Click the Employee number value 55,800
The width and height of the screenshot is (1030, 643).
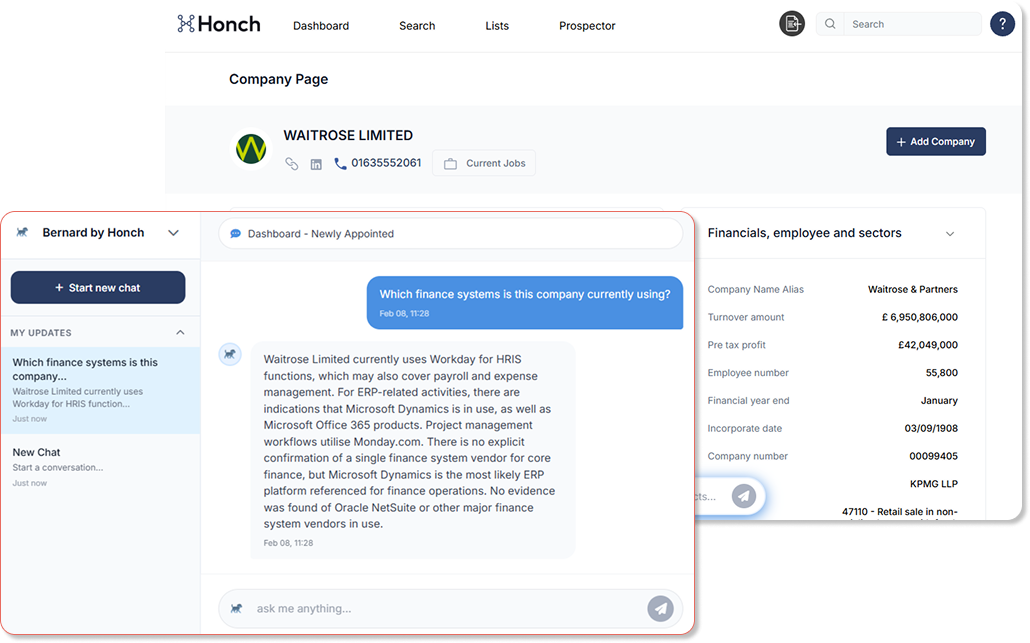[x=941, y=372]
